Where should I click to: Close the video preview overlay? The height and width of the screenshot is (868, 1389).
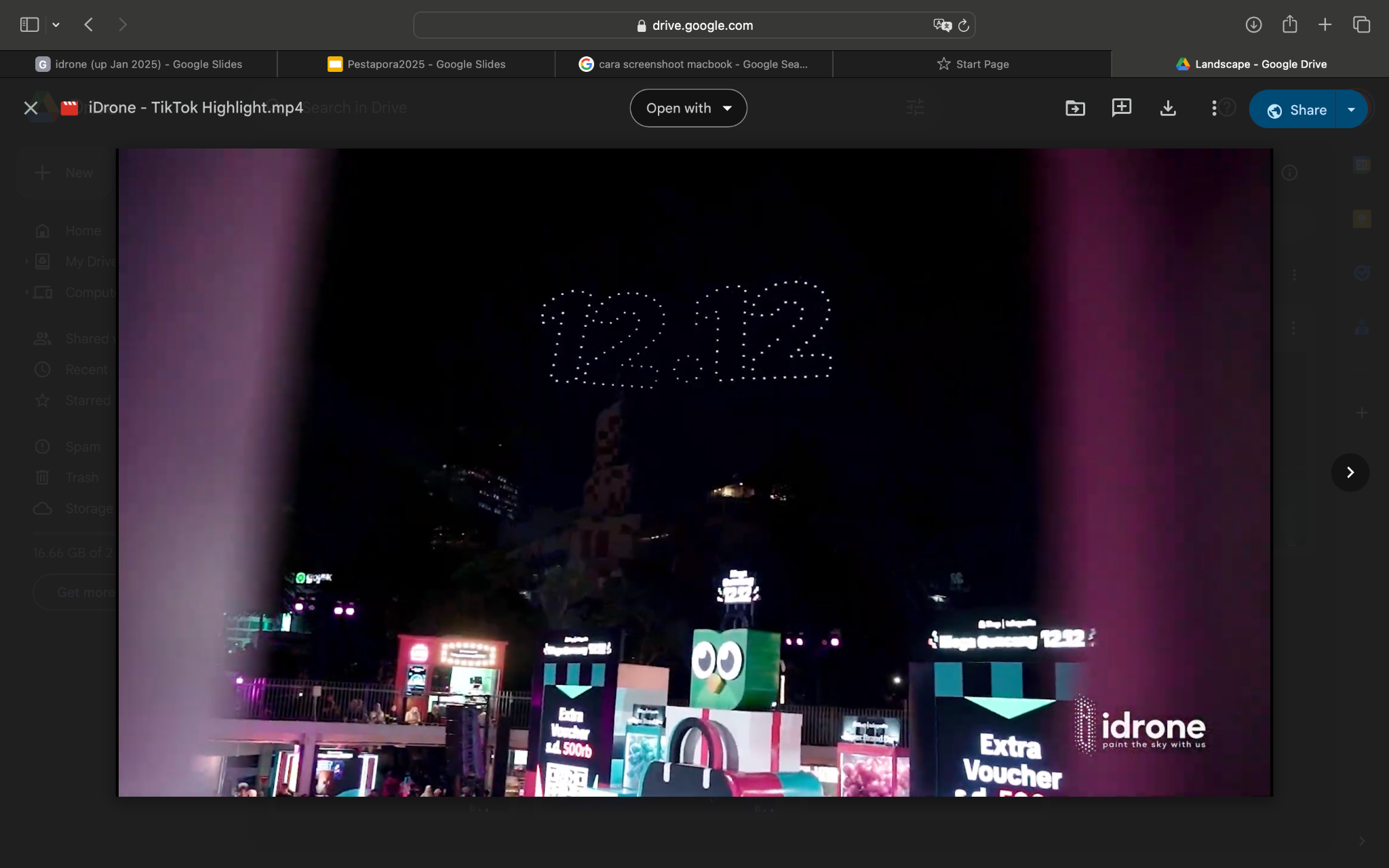[x=31, y=108]
